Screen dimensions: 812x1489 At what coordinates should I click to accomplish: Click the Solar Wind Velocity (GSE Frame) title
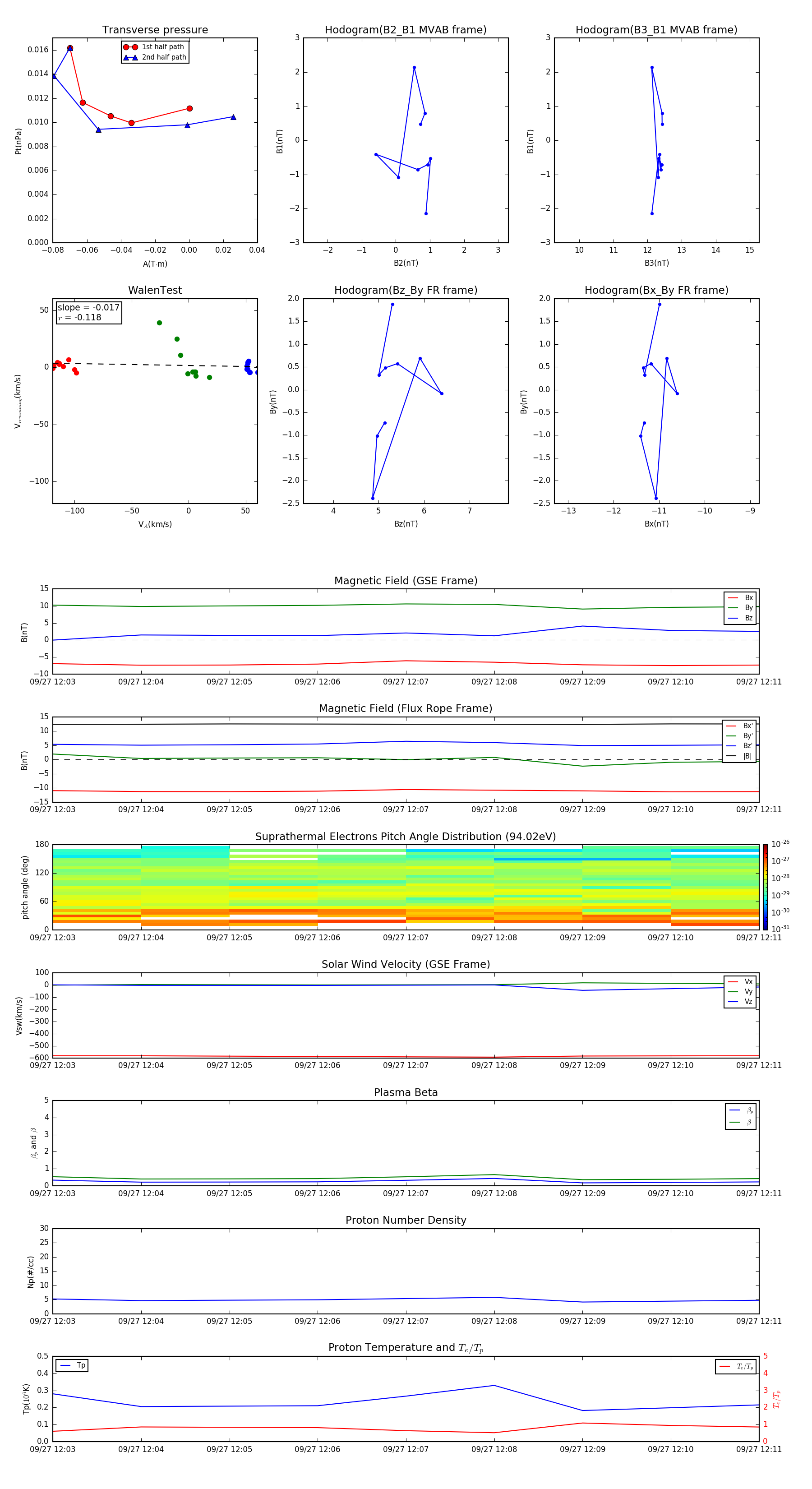click(x=406, y=964)
